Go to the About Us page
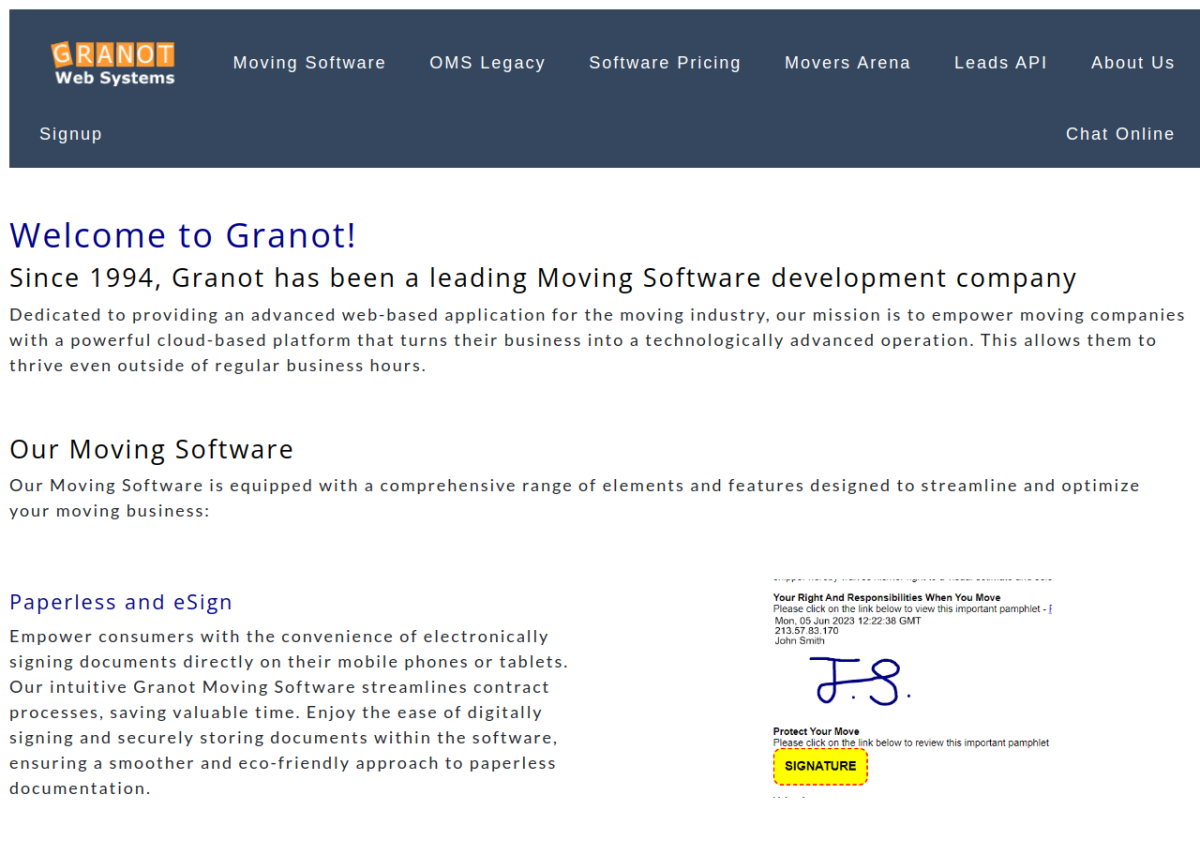This screenshot has width=1200, height=843. coord(1133,63)
